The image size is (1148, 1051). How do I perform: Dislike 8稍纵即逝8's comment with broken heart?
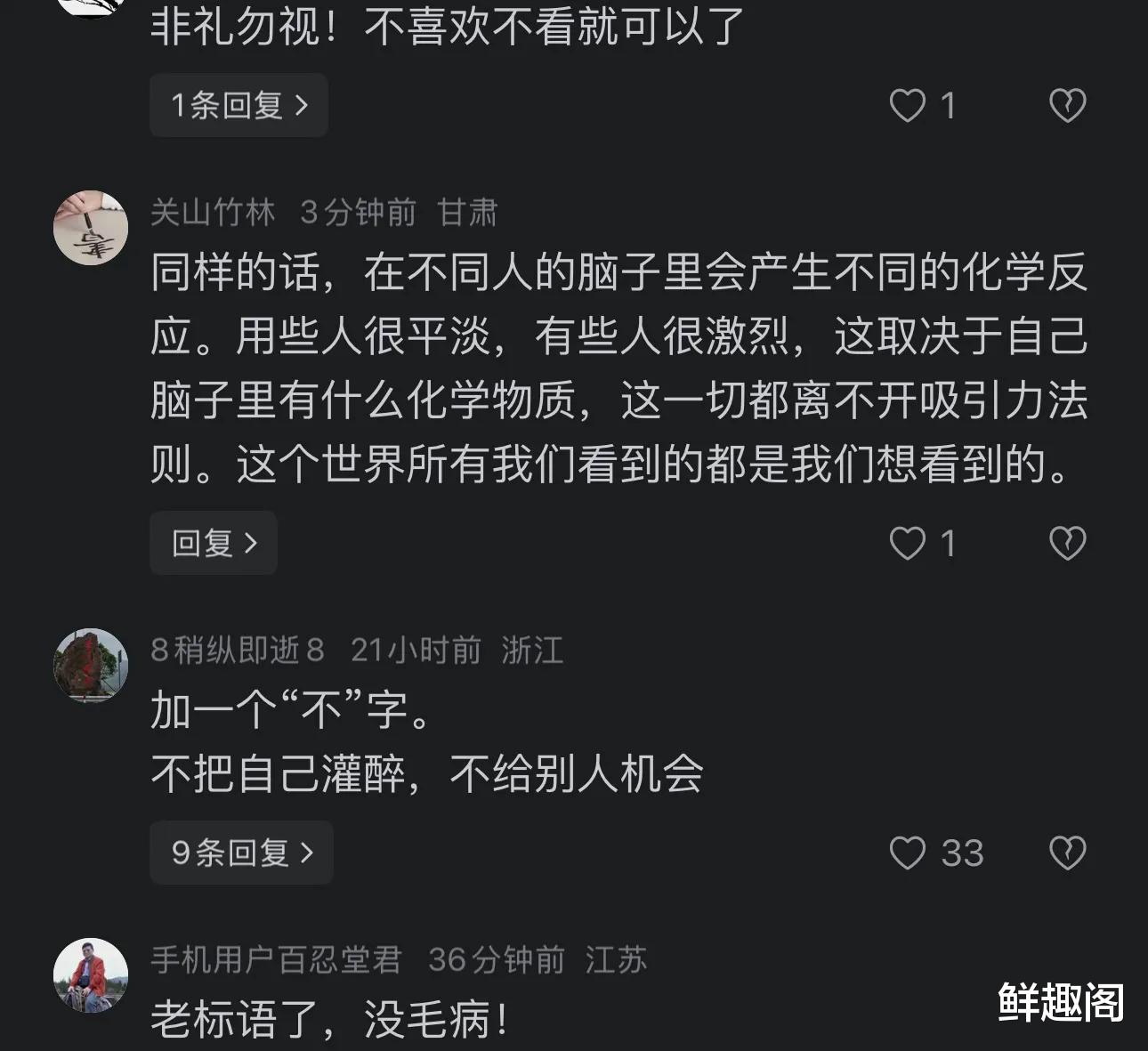[1067, 853]
